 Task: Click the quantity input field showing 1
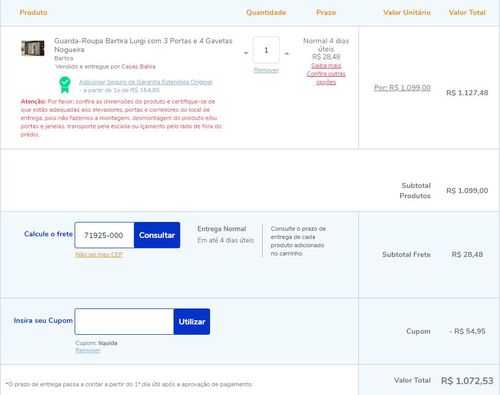click(x=266, y=50)
